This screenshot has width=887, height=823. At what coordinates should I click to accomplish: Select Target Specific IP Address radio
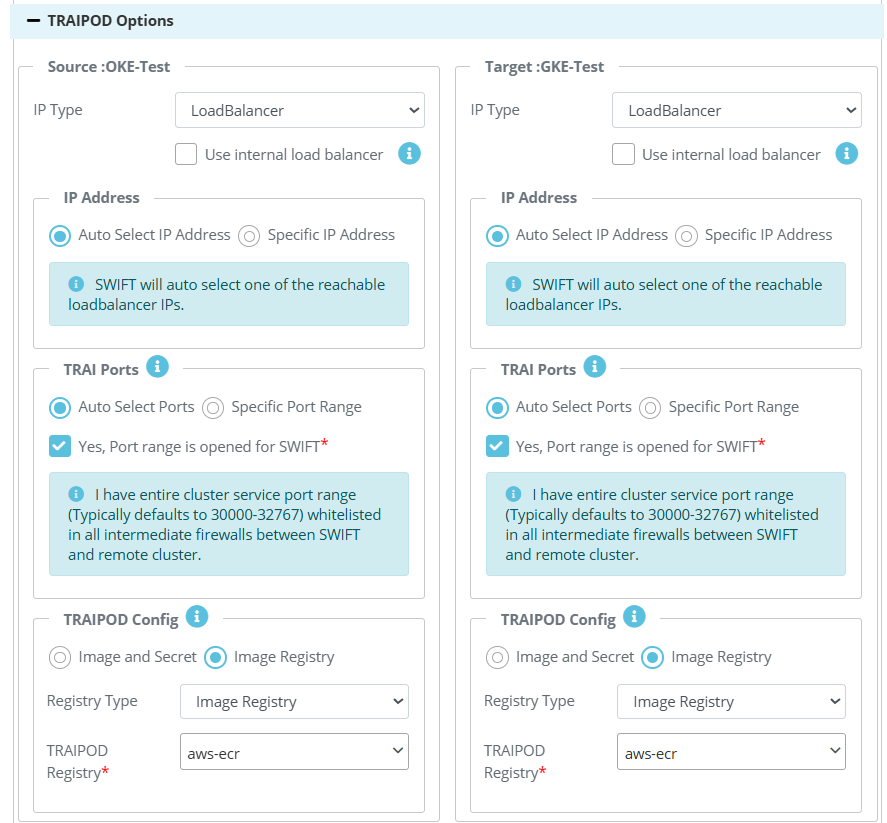click(686, 236)
